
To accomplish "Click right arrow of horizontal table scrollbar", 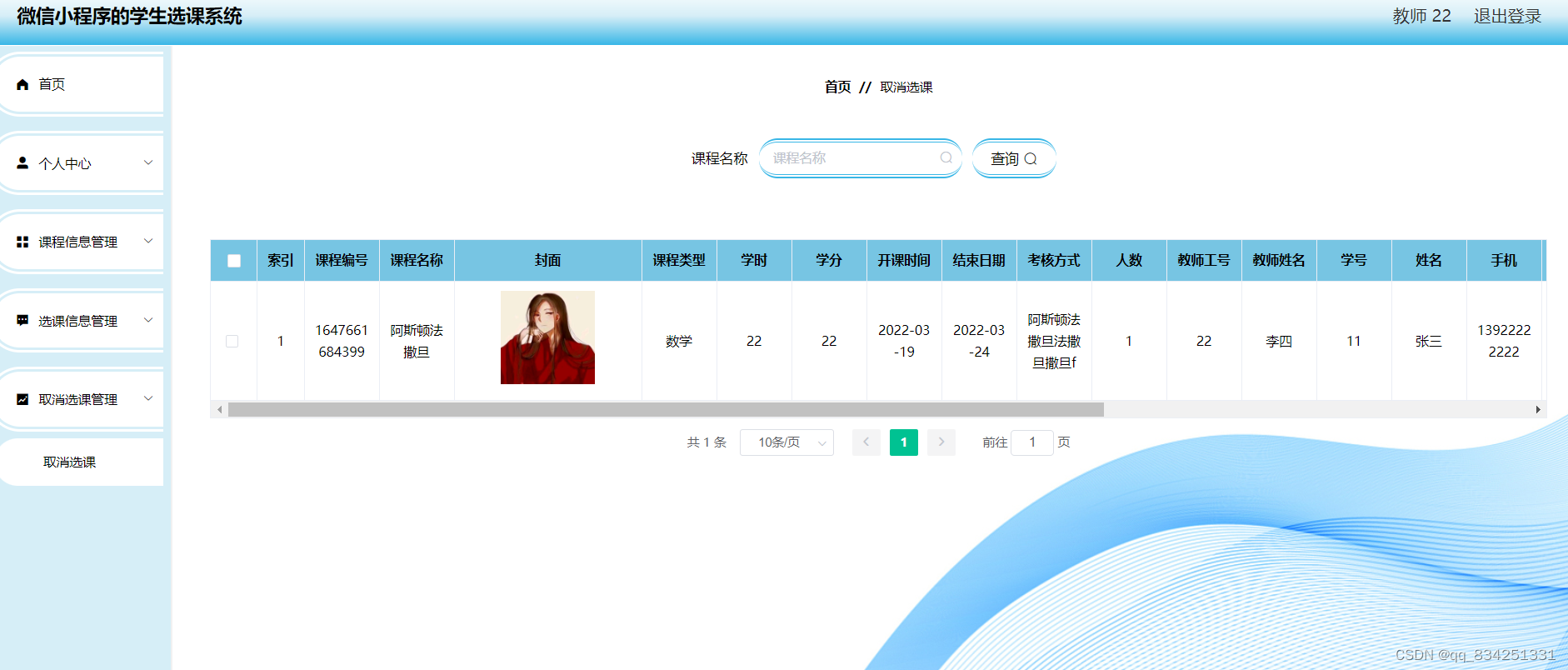I will click(x=1538, y=409).
